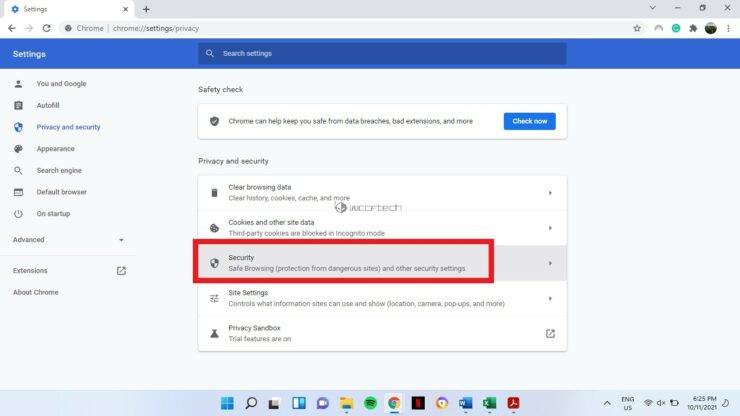Click the arrow on Clear browsing data row
The height and width of the screenshot is (416, 740).
pyautogui.click(x=550, y=193)
